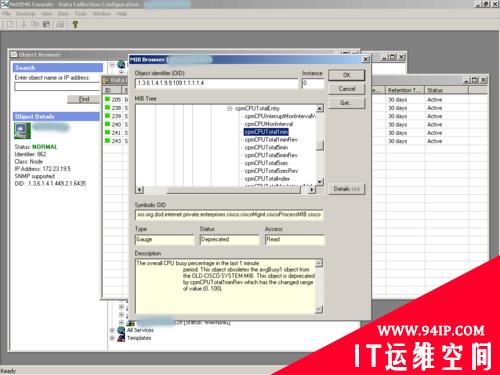
Task: Click the green status square for item 205
Action: click(x=107, y=99)
